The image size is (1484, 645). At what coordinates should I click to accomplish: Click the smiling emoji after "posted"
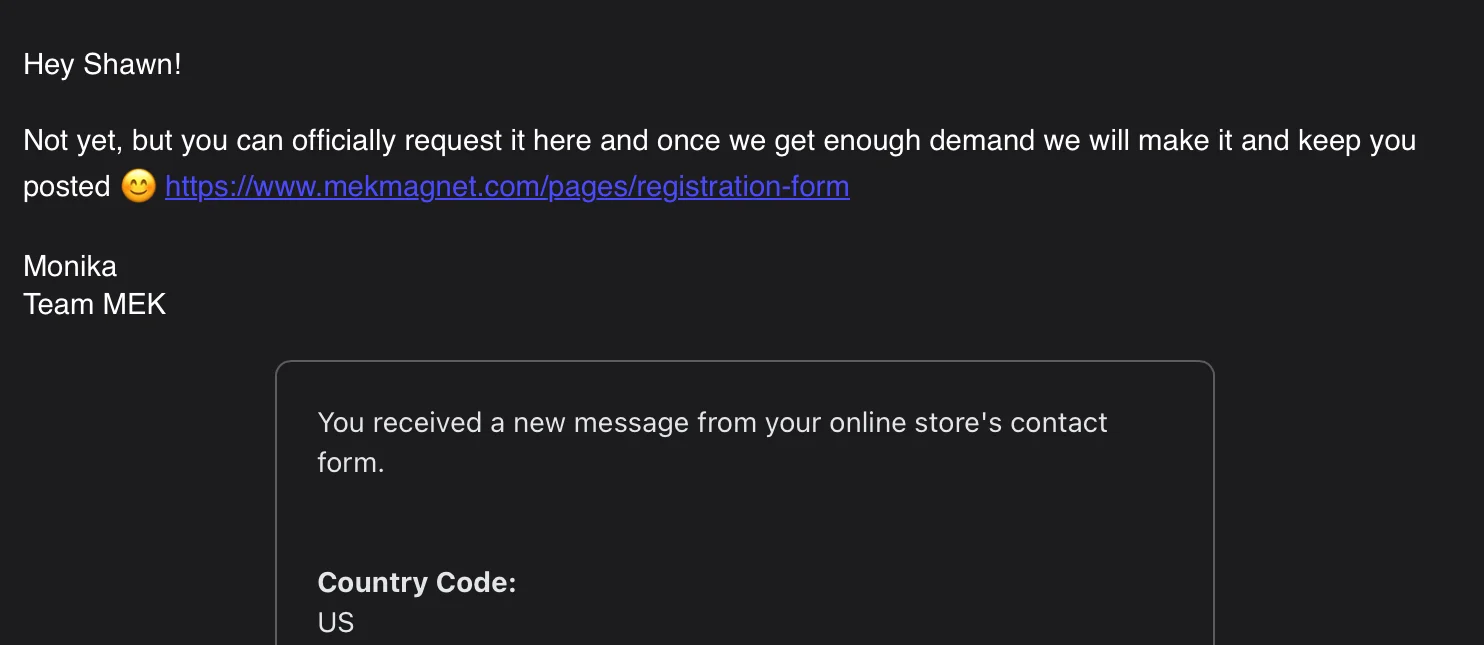click(139, 186)
